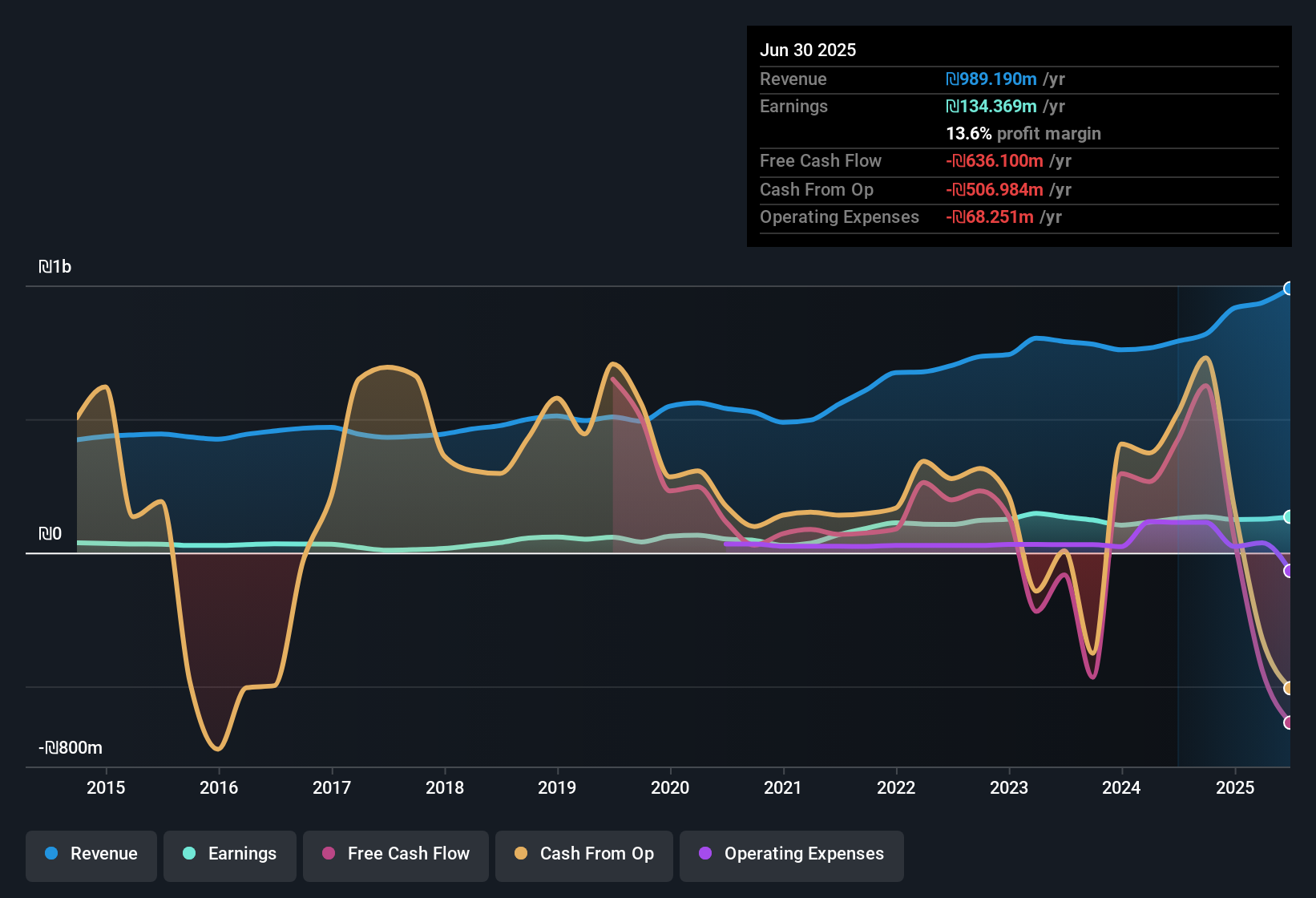The width and height of the screenshot is (1316, 898).
Task: Click the ₪1b axis gridline label
Action: point(54,265)
